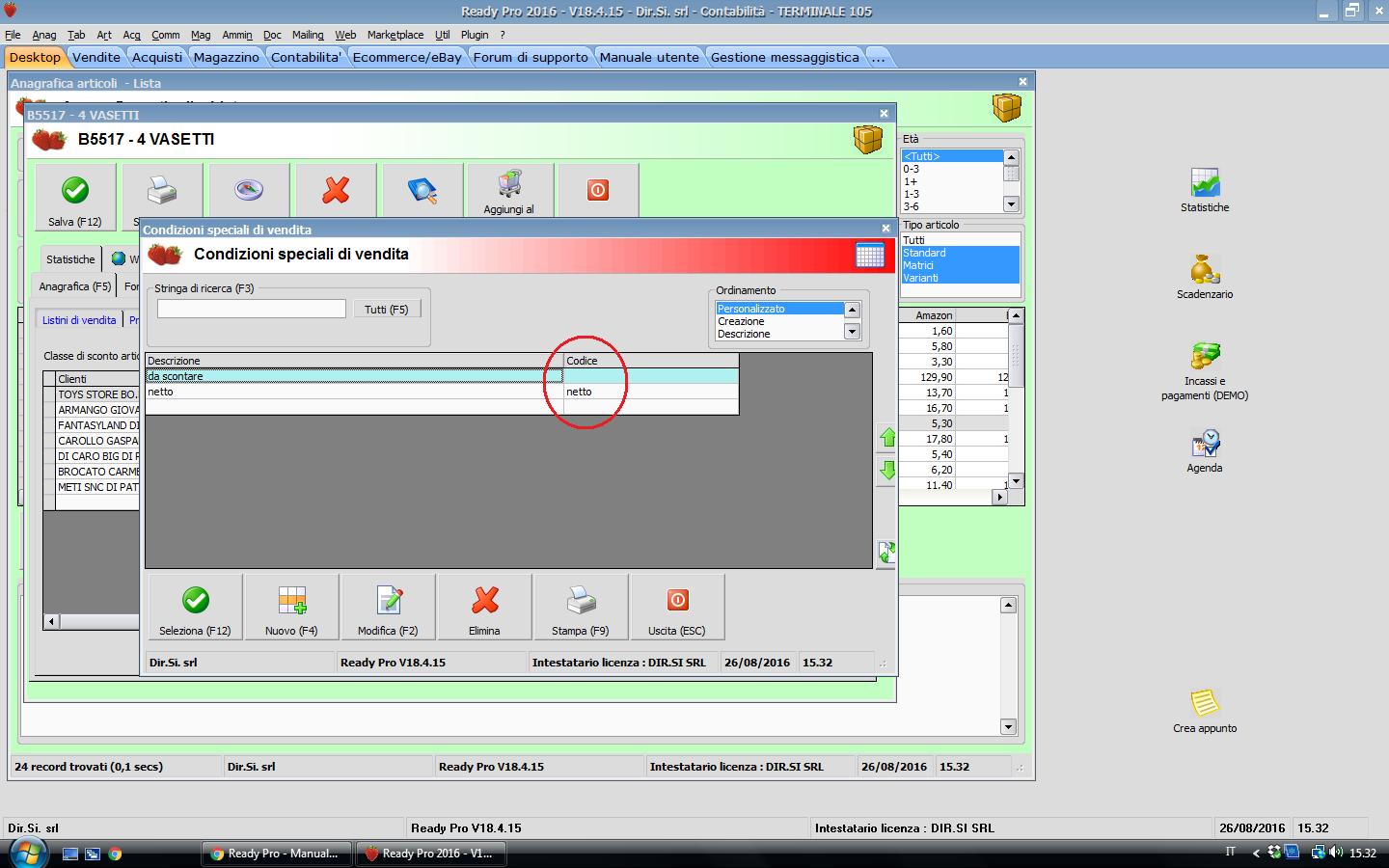Viewport: 1389px width, 868px height.
Task: Open Incassi e pagamenti (DEMO) shortcut
Action: [x=1205, y=371]
